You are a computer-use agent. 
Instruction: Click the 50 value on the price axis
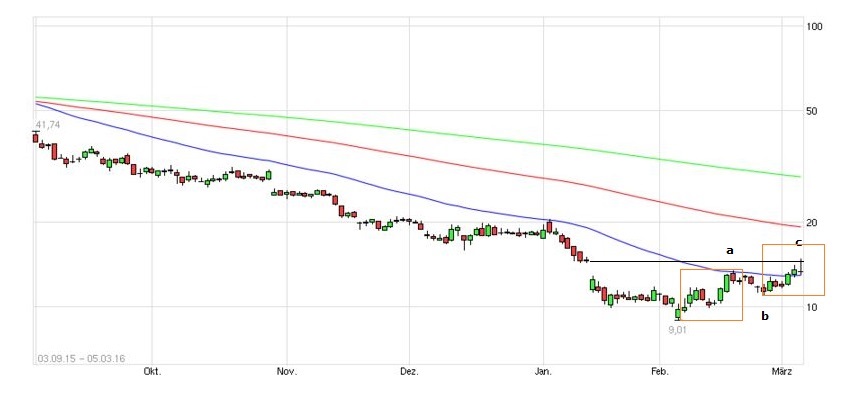pyautogui.click(x=813, y=111)
